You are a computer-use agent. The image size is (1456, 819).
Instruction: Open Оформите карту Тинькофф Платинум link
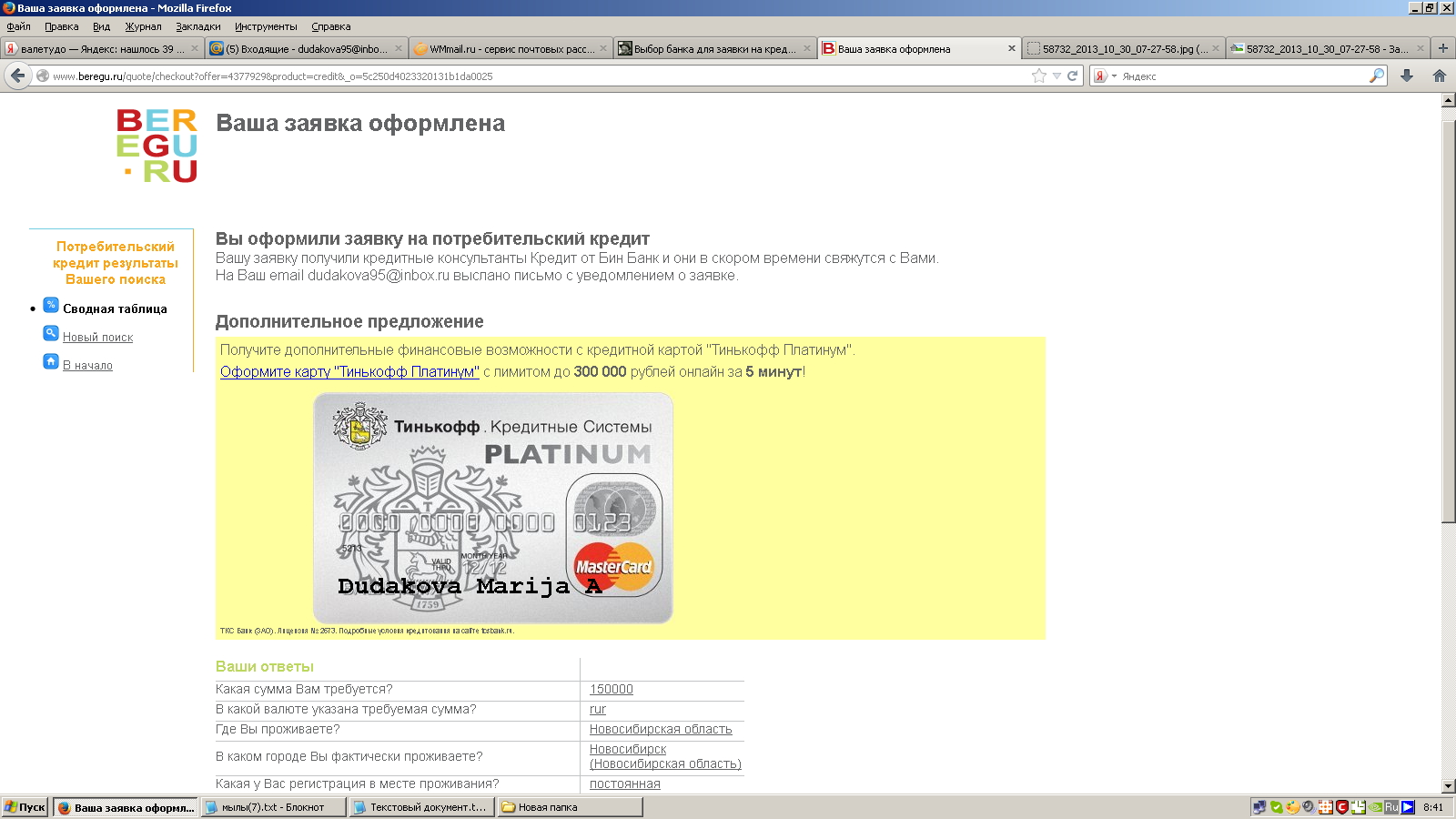click(349, 371)
